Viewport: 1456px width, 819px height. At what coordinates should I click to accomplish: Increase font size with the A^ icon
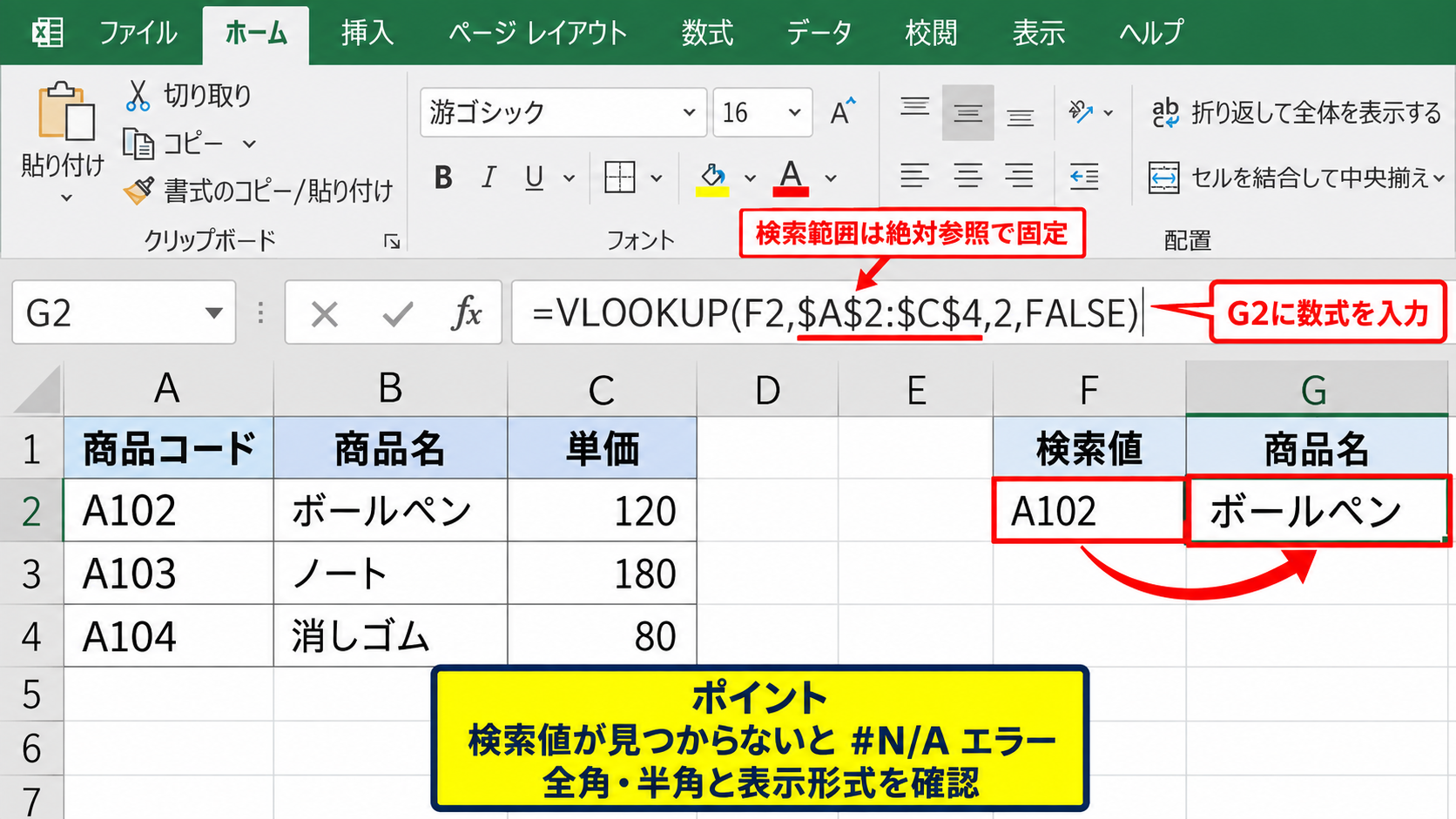[842, 111]
